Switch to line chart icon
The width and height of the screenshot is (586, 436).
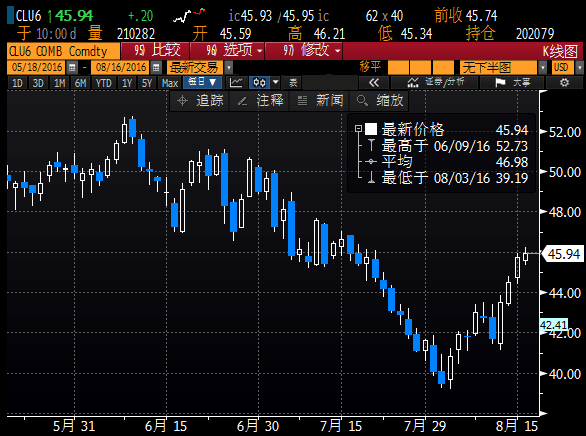pos(236,83)
